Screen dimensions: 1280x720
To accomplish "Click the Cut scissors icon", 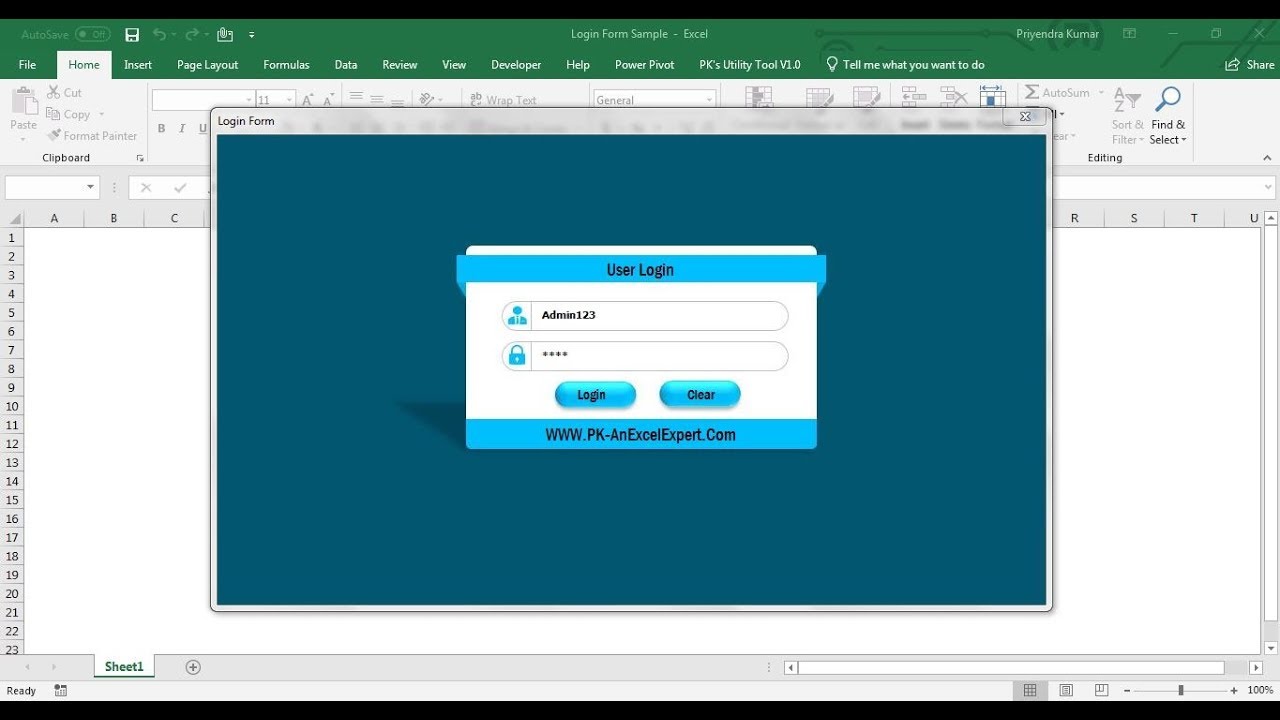I will [x=54, y=92].
